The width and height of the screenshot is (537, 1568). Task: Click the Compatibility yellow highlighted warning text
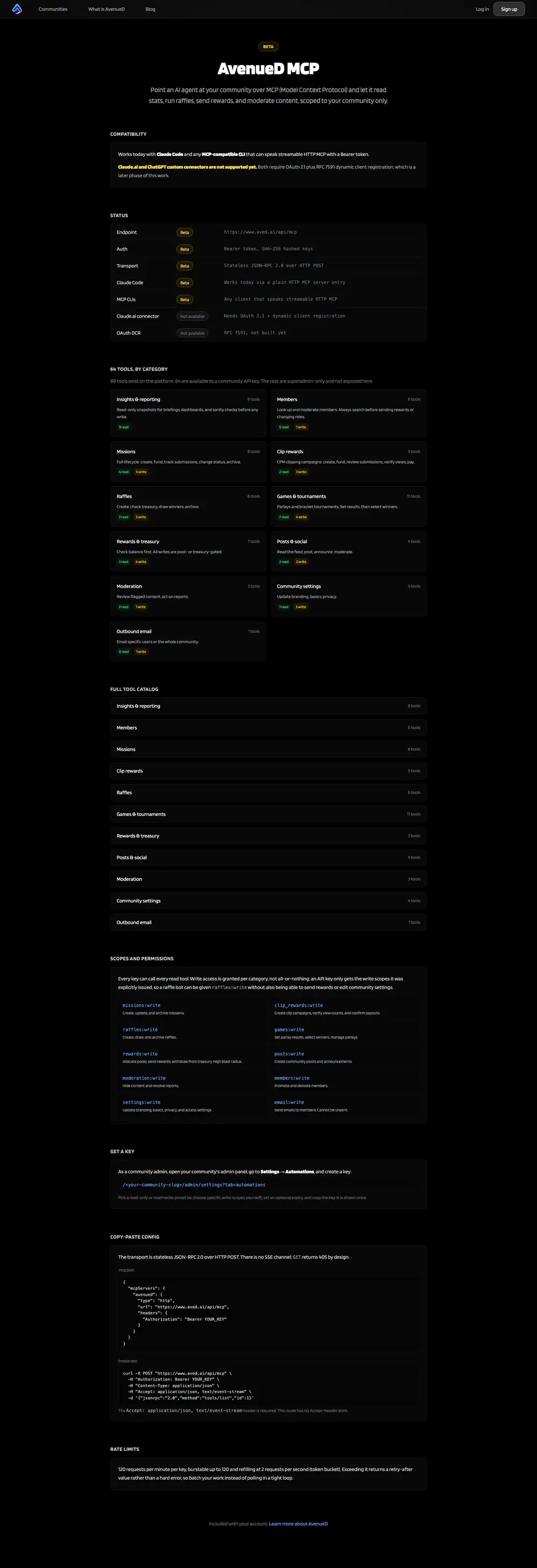click(x=187, y=167)
